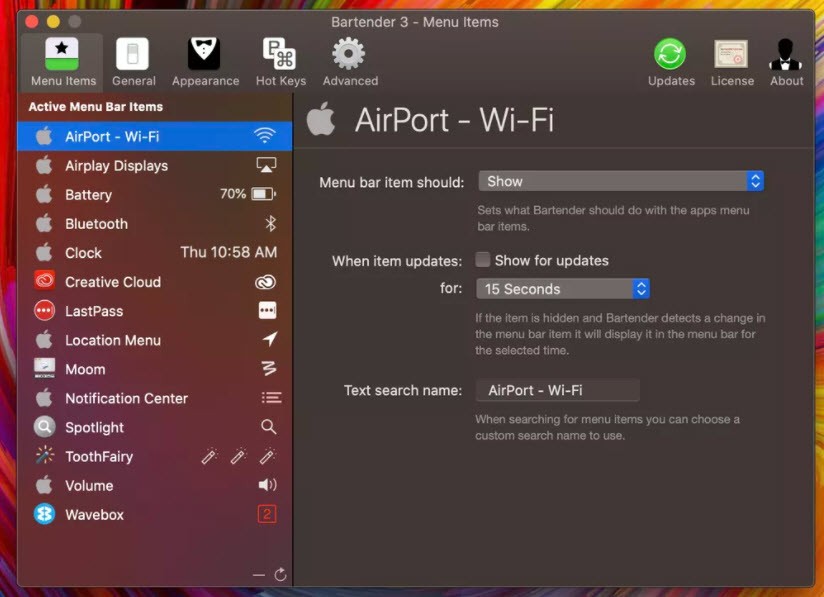The image size is (824, 597).
Task: Click the Notification Center list icon
Action: coord(271,398)
